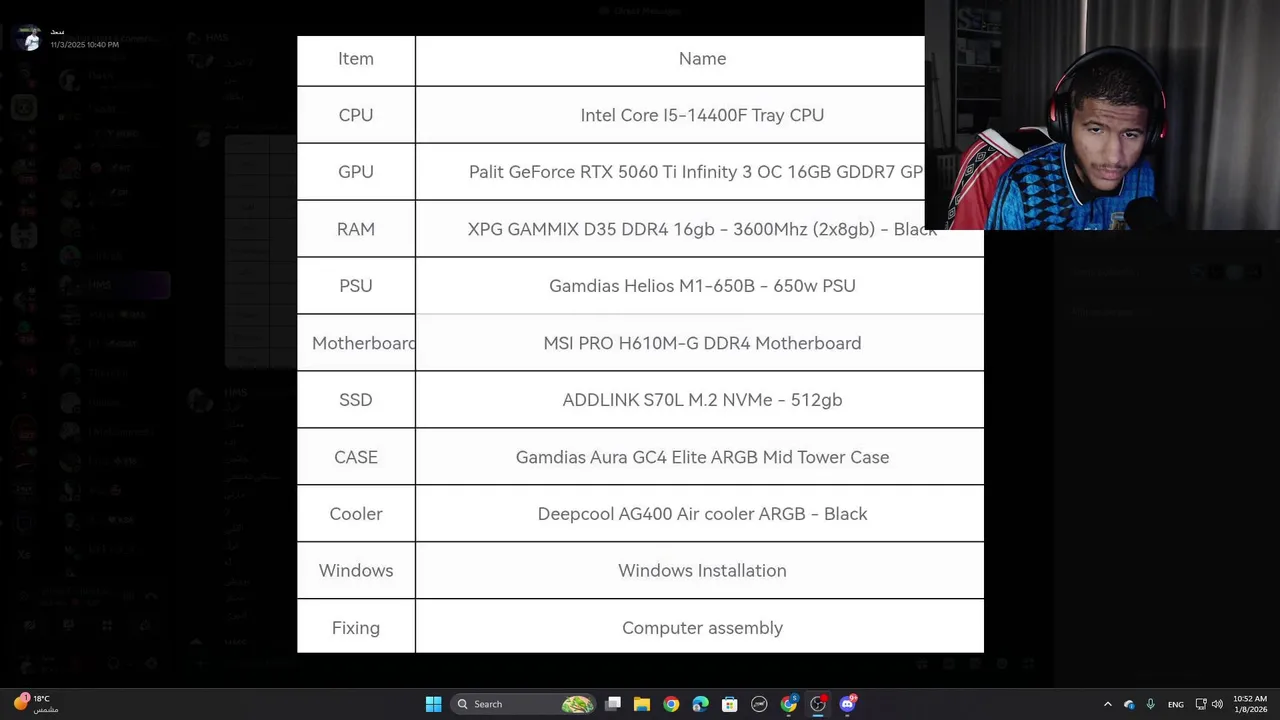Click the 'Motherboard' label cell
The width and height of the screenshot is (1280, 720).
(356, 343)
